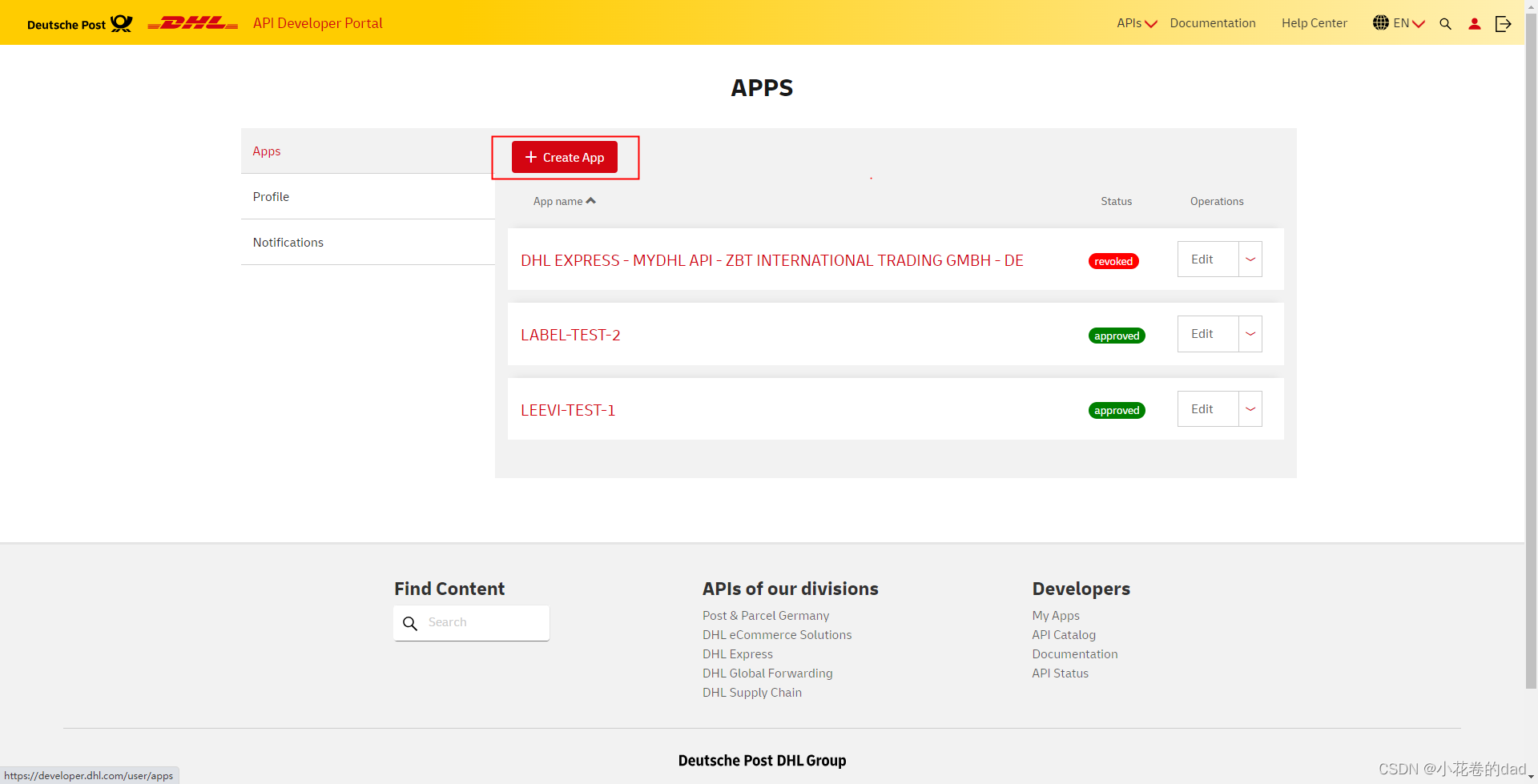The image size is (1538, 784).
Task: Toggle the App name sort chevron
Action: click(x=591, y=200)
